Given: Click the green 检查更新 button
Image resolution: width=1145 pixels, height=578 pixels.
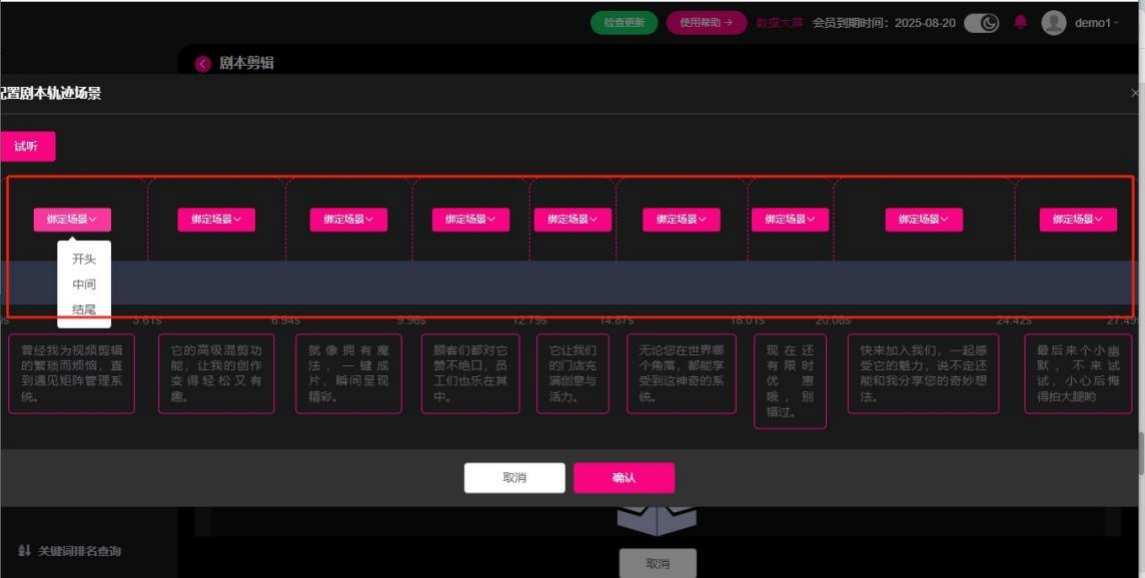Looking at the screenshot, I should point(624,23).
